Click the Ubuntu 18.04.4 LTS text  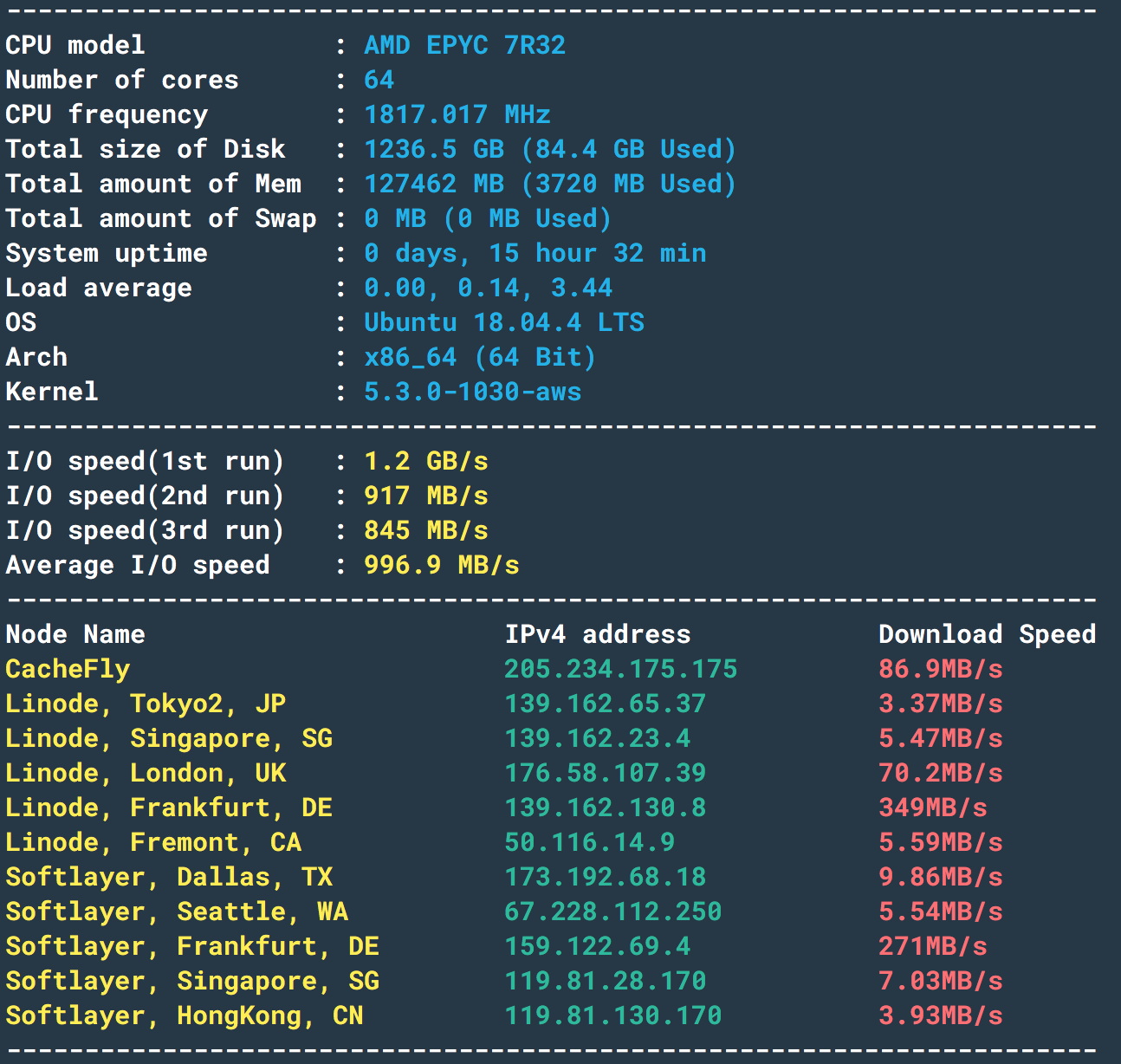503,322
